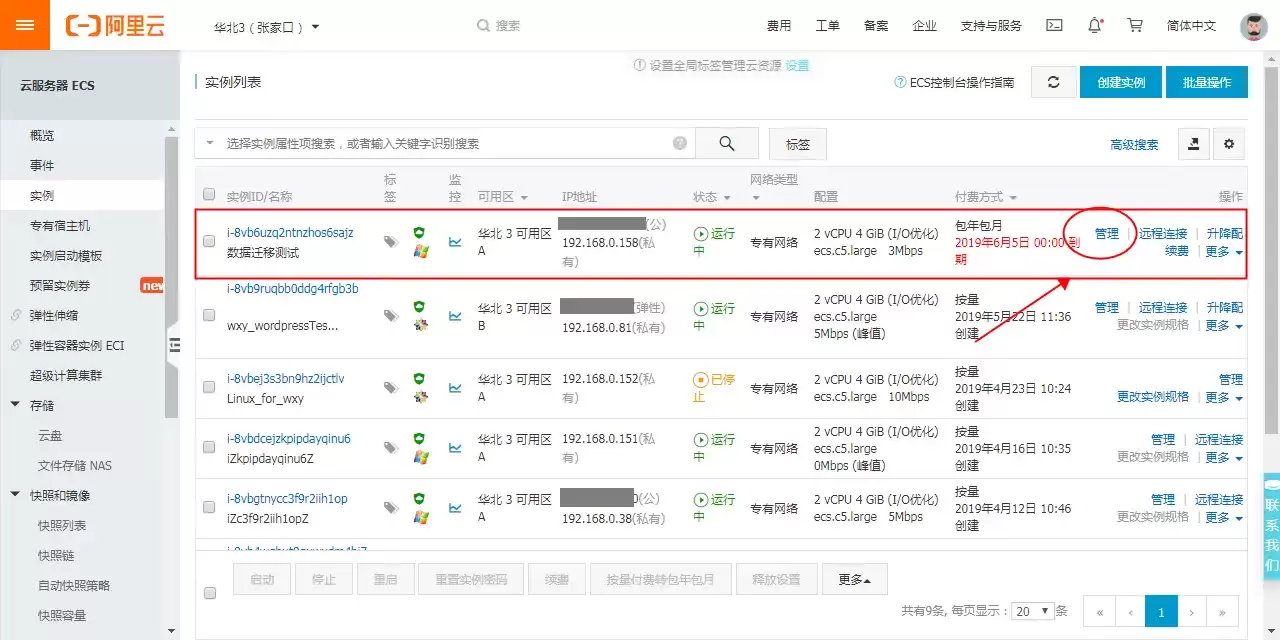Open 更多 dropdown for 数据迁移测试 row
This screenshot has width=1280, height=640.
coord(1224,252)
